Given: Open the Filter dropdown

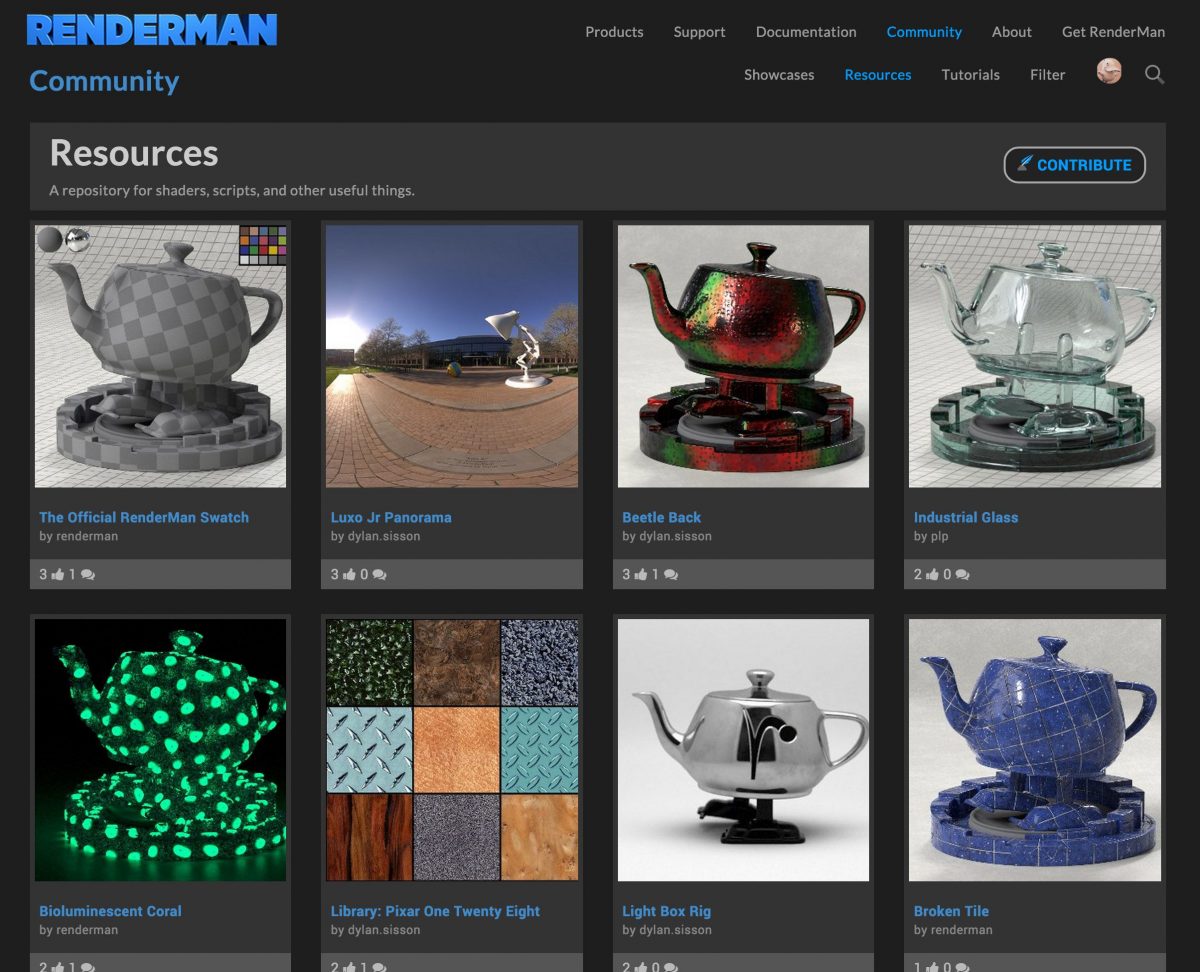Looking at the screenshot, I should click(1047, 74).
